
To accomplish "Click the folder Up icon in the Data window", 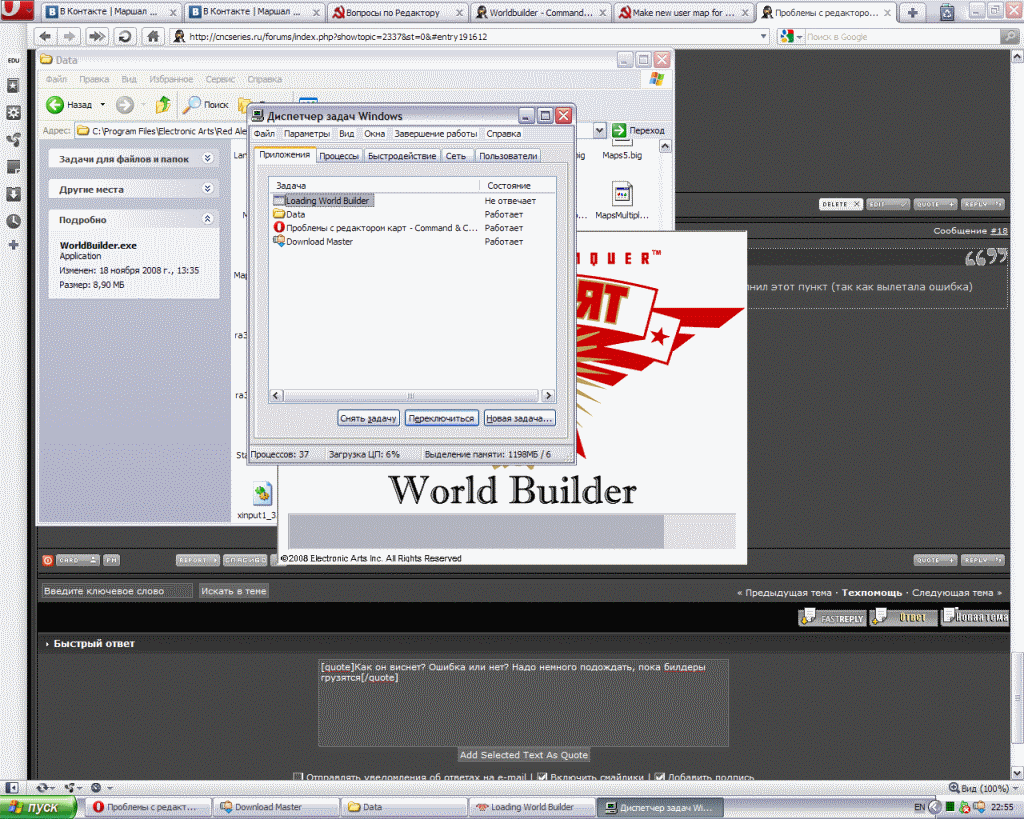I will [163, 104].
